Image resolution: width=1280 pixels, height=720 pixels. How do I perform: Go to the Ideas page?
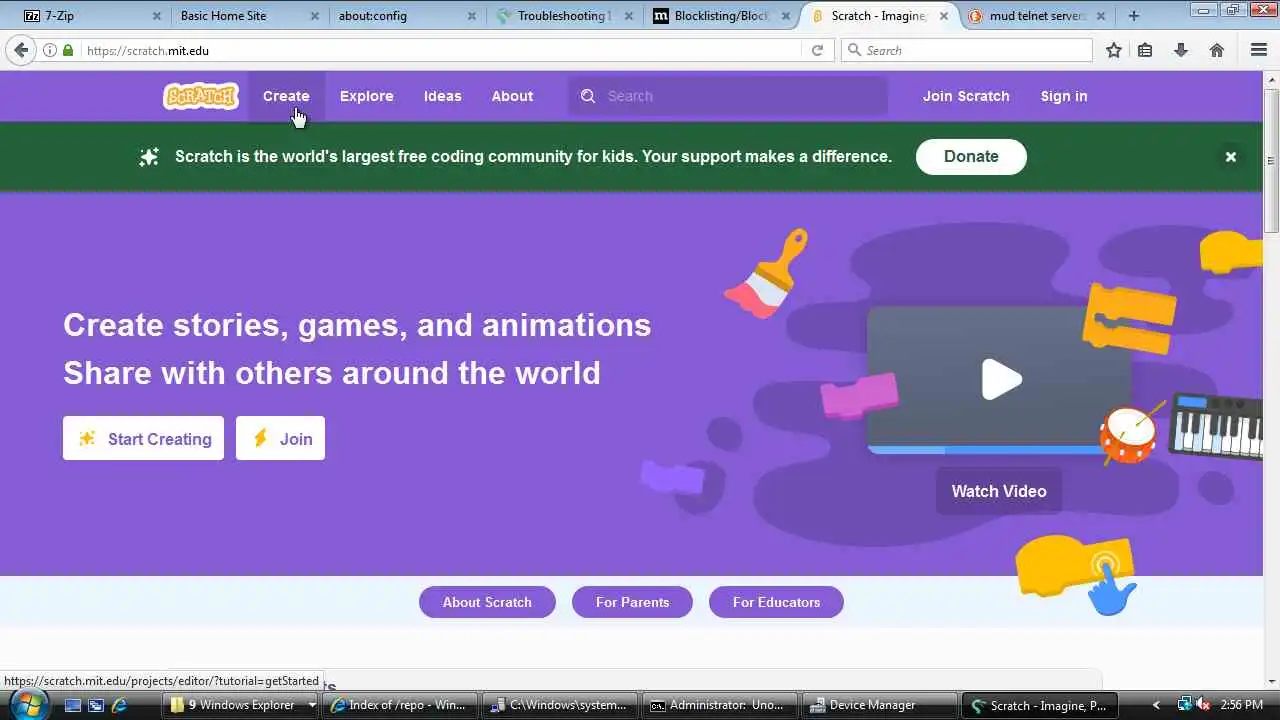point(442,96)
